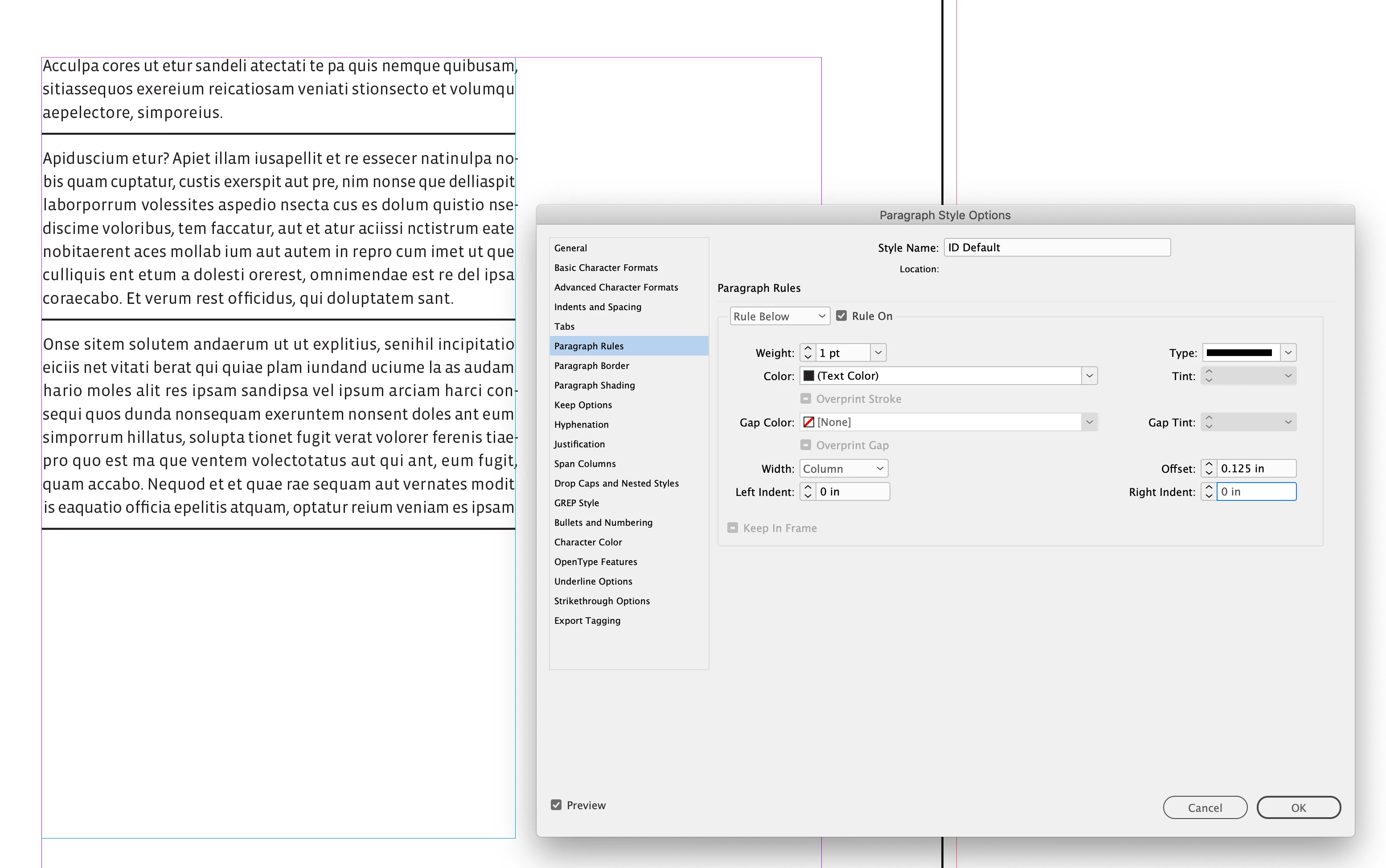Click the Cancel button
Screen dimensions: 1386x868
pyautogui.click(x=1205, y=808)
